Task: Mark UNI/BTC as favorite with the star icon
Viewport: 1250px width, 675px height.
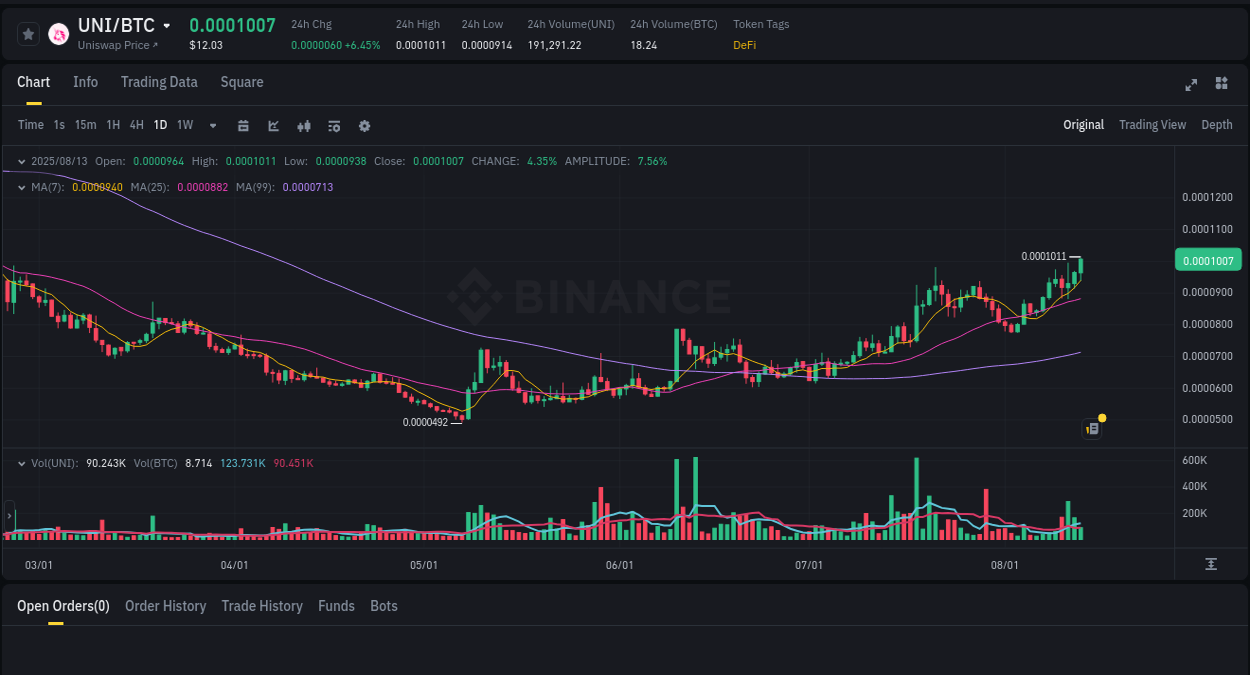Action: 28,33
